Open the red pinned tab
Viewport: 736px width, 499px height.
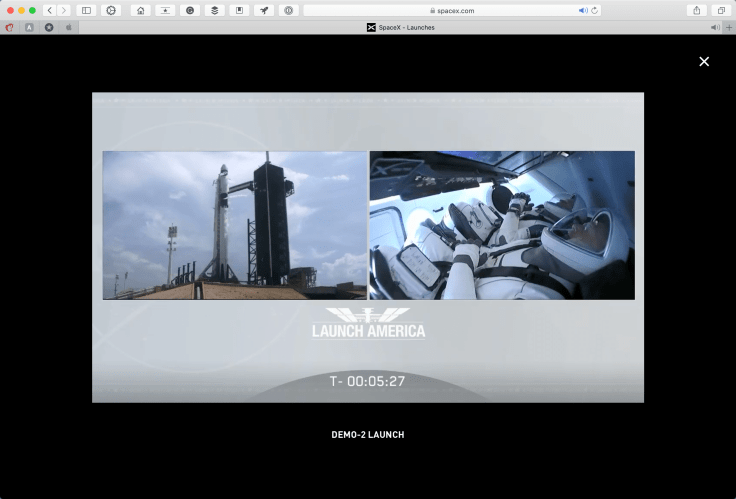point(9,28)
